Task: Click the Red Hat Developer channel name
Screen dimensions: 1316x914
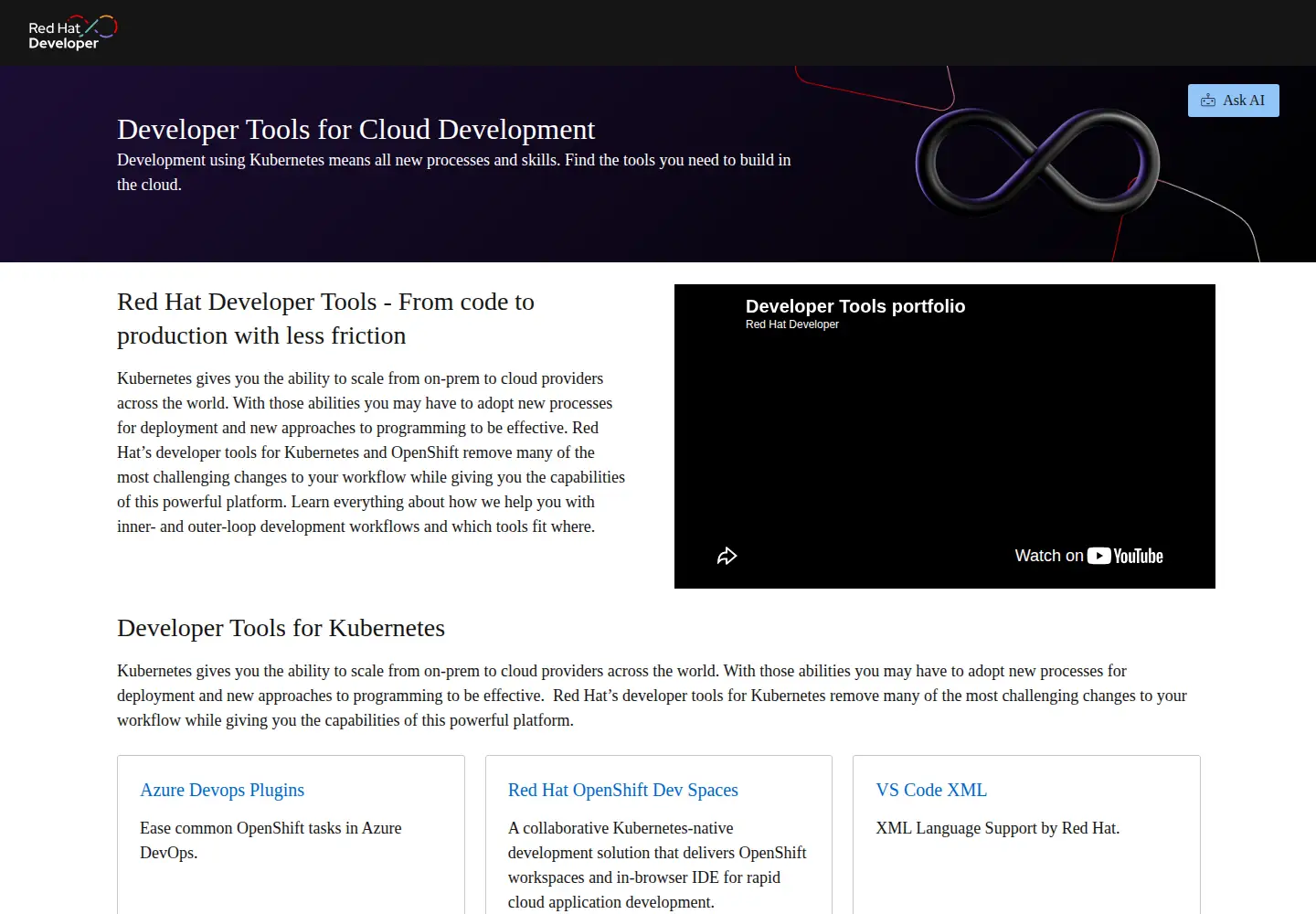Action: [x=792, y=324]
